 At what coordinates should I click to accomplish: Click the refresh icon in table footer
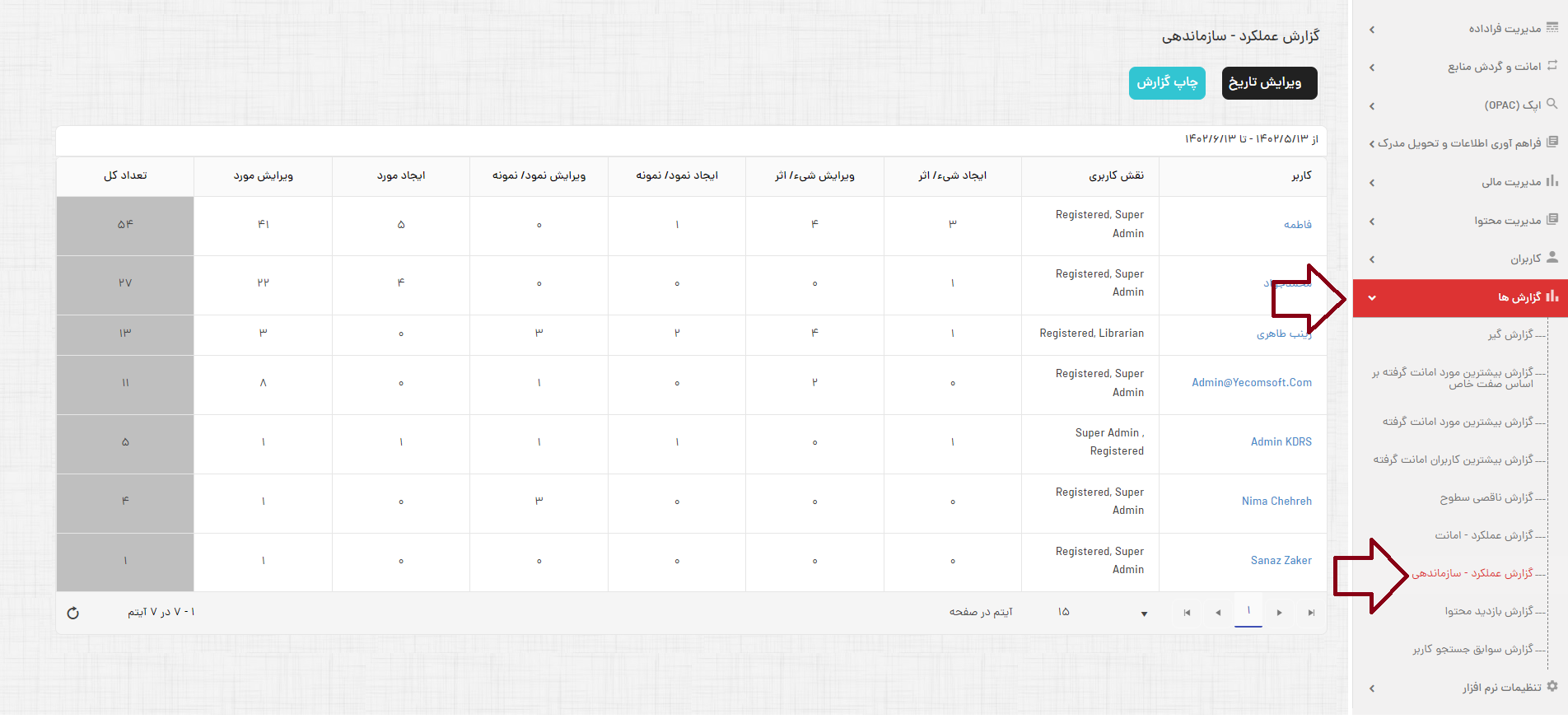click(x=72, y=613)
